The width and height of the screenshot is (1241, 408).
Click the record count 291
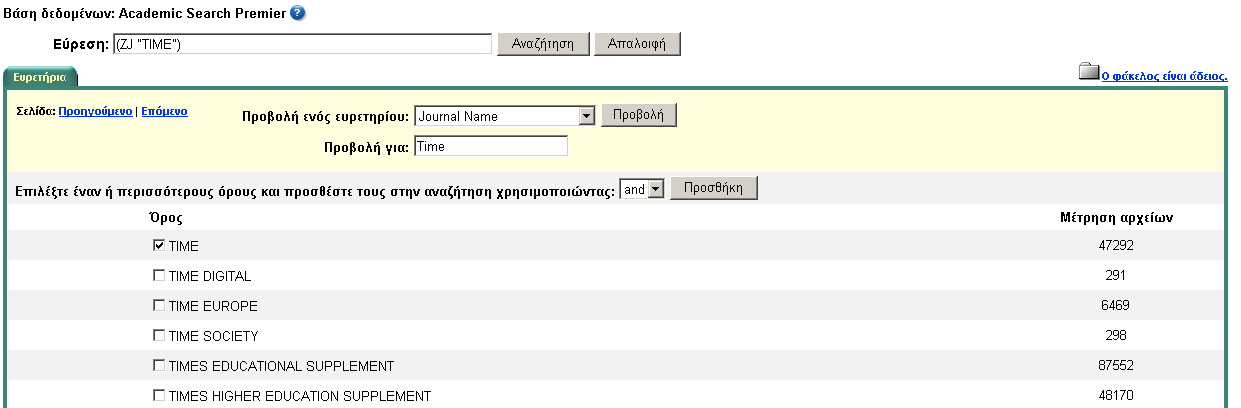point(1116,276)
